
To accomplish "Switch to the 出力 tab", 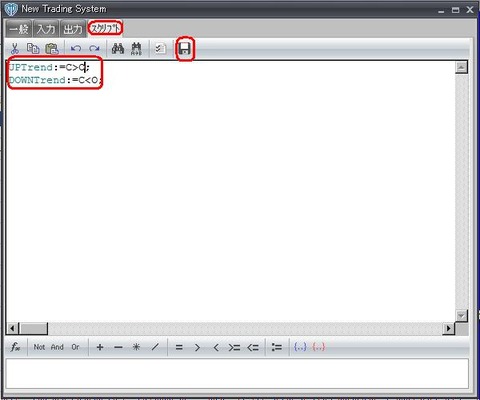I will tap(73, 29).
